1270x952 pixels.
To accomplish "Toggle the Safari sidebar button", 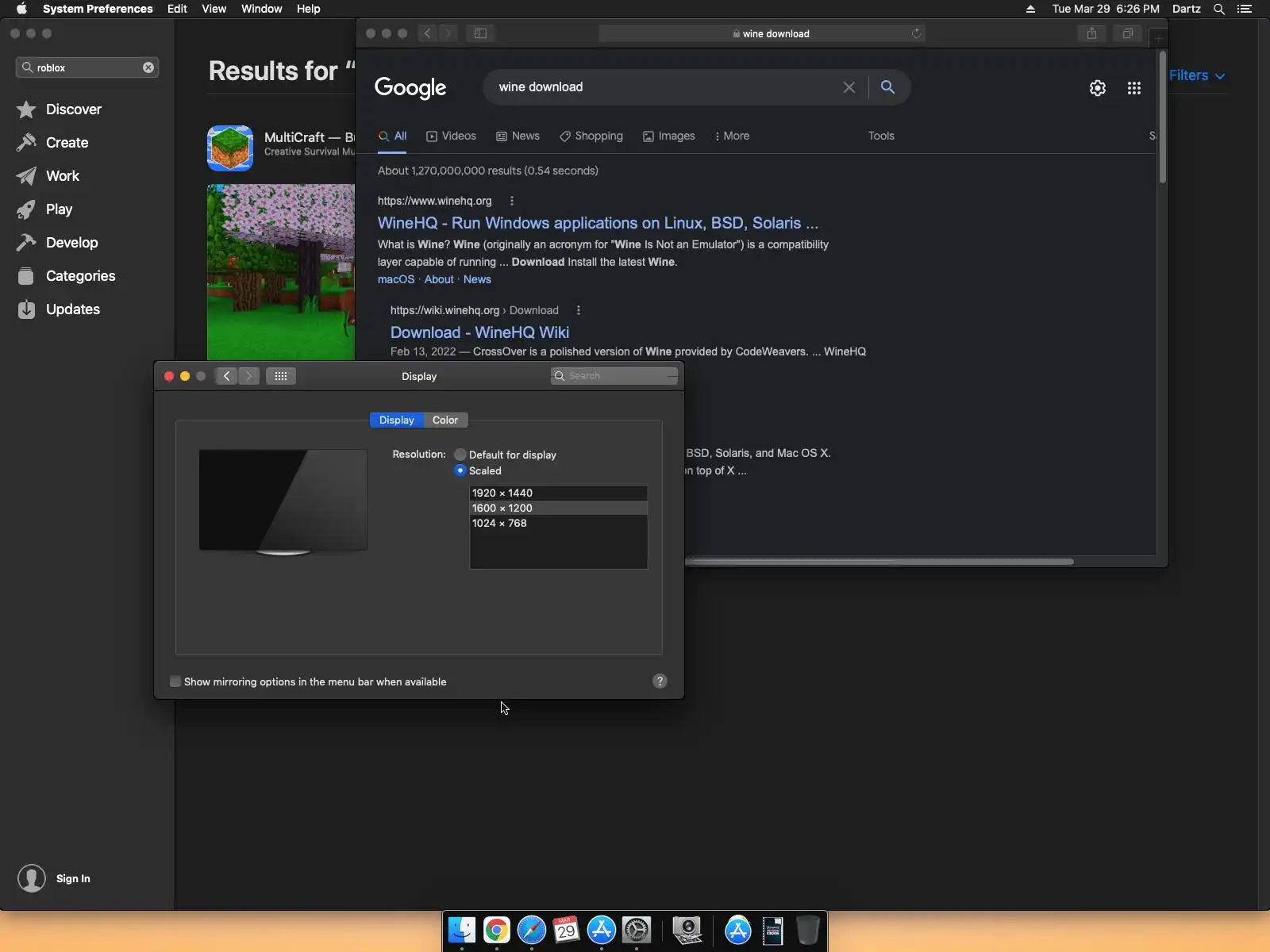I will (480, 33).
